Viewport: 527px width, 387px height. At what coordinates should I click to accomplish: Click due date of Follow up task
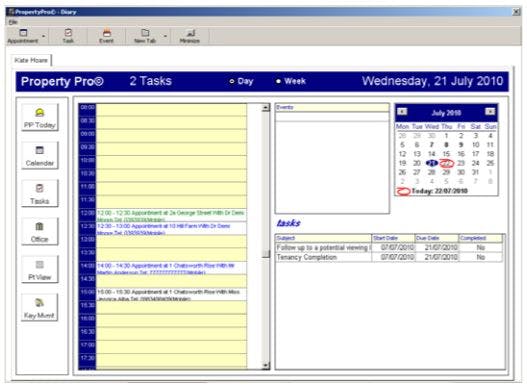point(436,248)
